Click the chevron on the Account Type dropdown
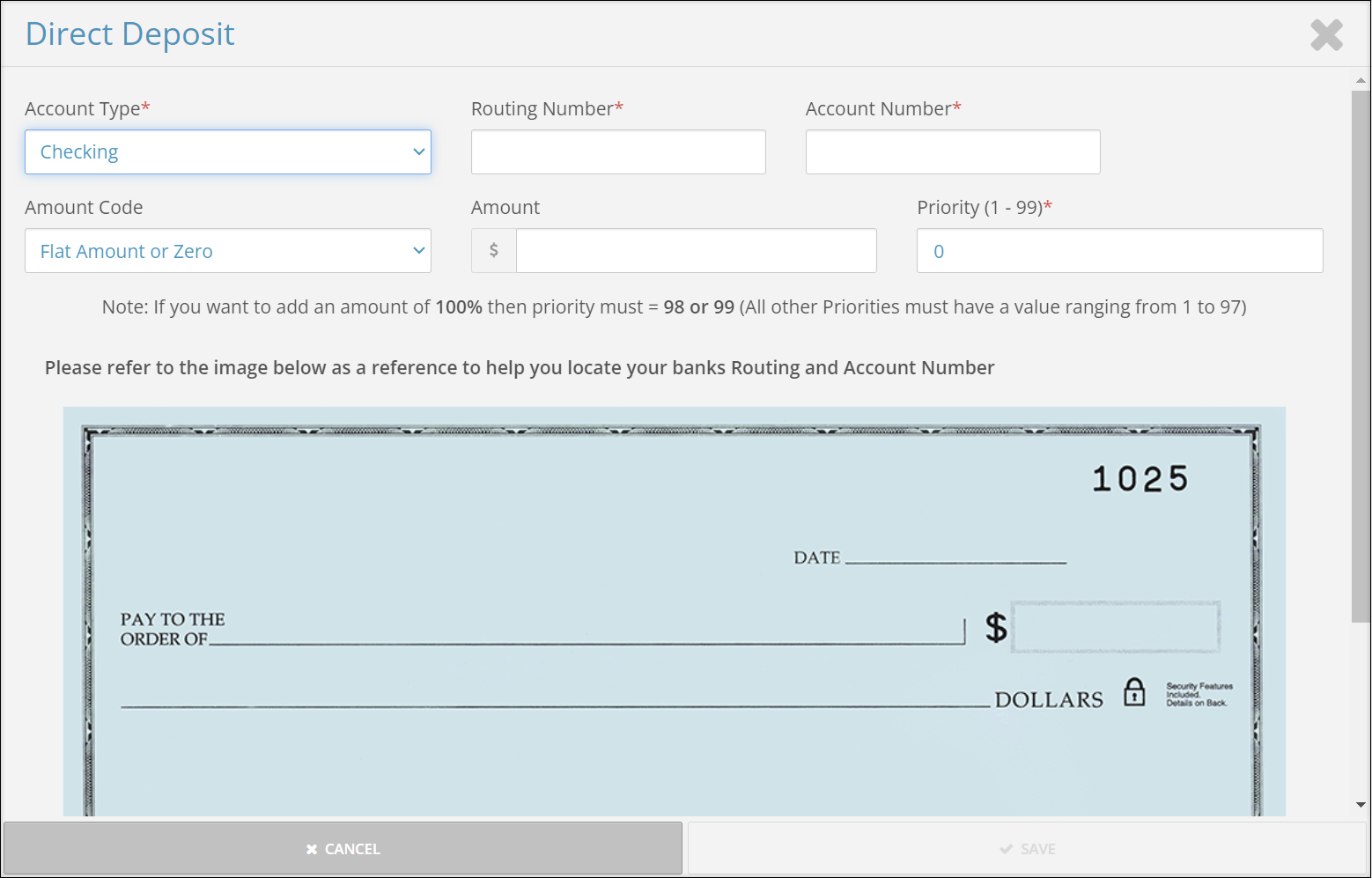Screen dimensions: 1372x878 pos(418,151)
